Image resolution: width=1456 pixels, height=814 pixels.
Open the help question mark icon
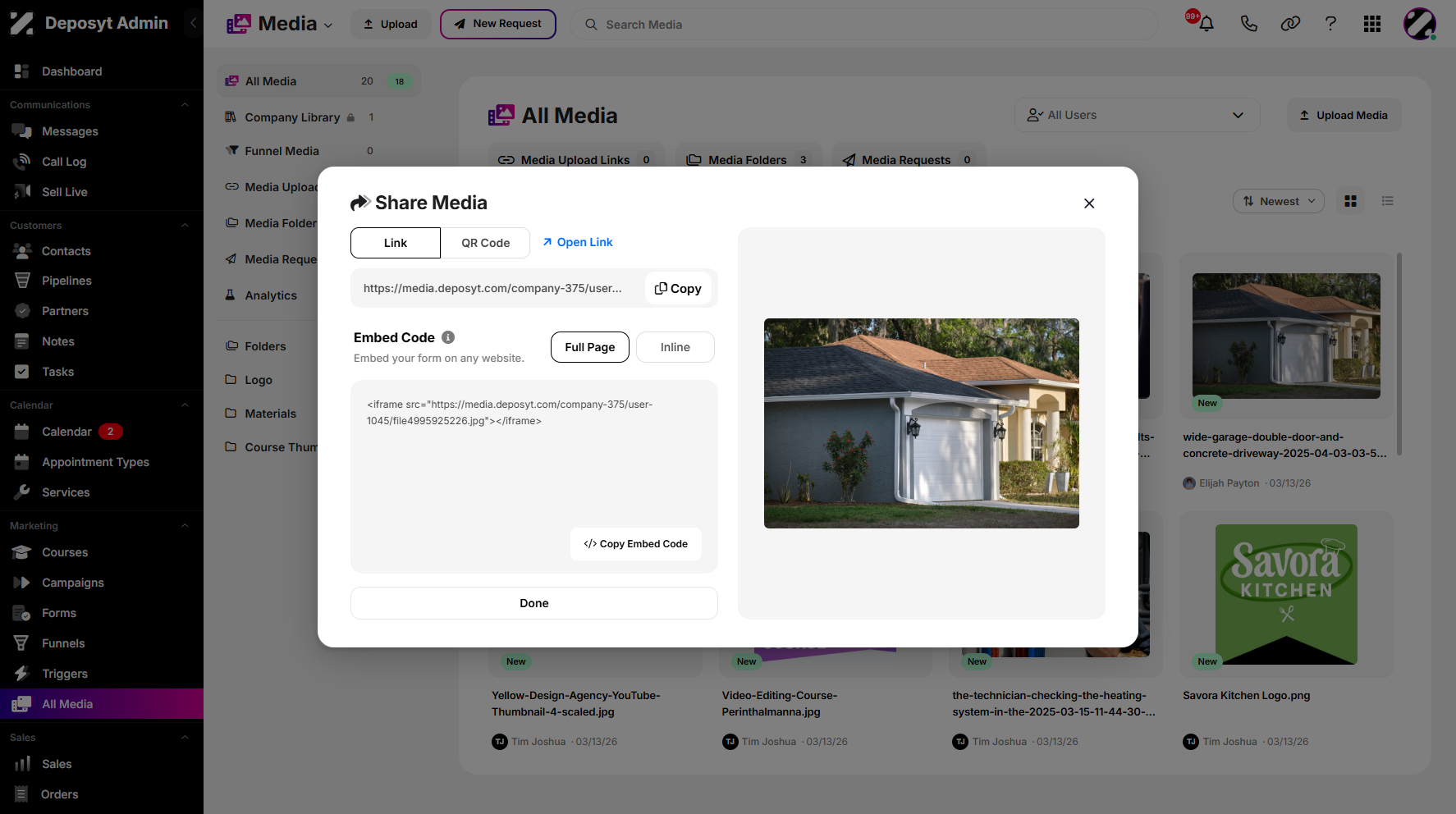1330,24
